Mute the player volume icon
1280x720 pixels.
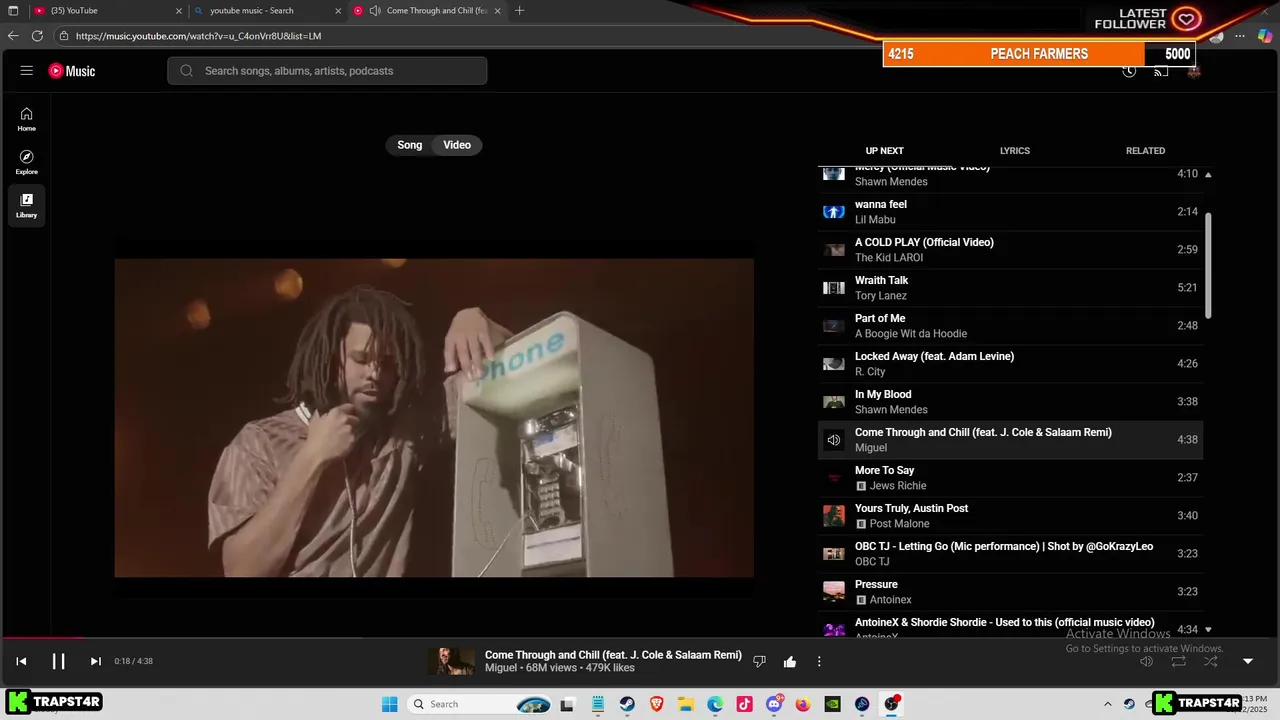[x=1147, y=661]
